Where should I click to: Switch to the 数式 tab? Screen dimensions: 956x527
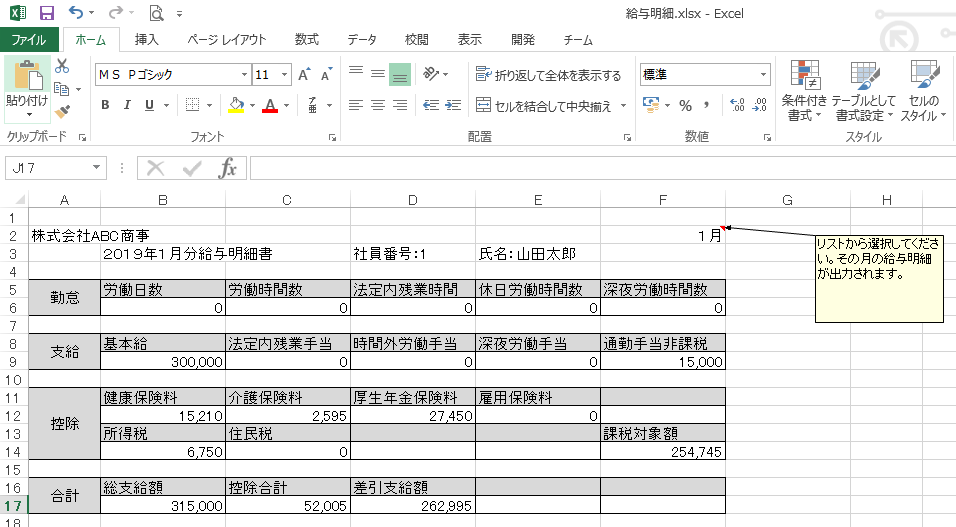[x=307, y=40]
